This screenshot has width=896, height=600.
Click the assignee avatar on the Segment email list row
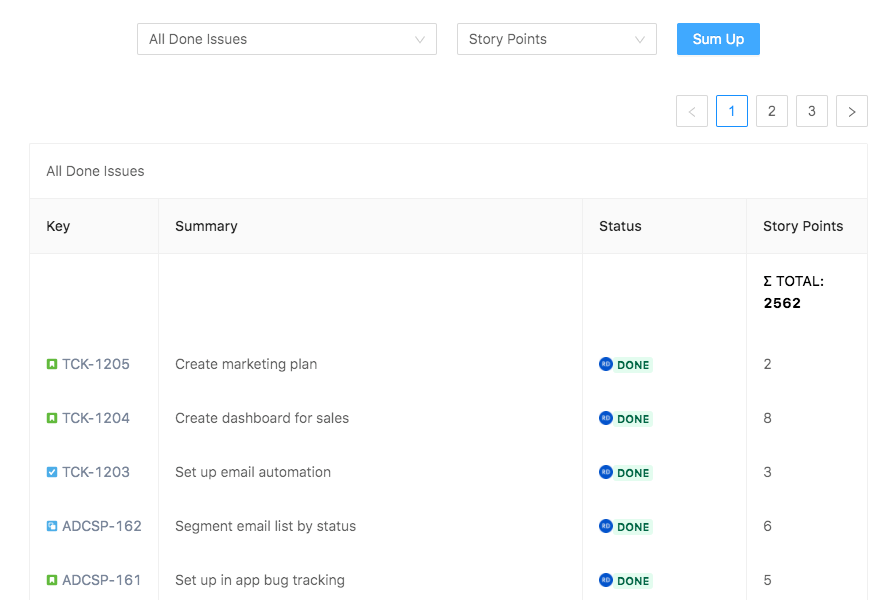(605, 526)
